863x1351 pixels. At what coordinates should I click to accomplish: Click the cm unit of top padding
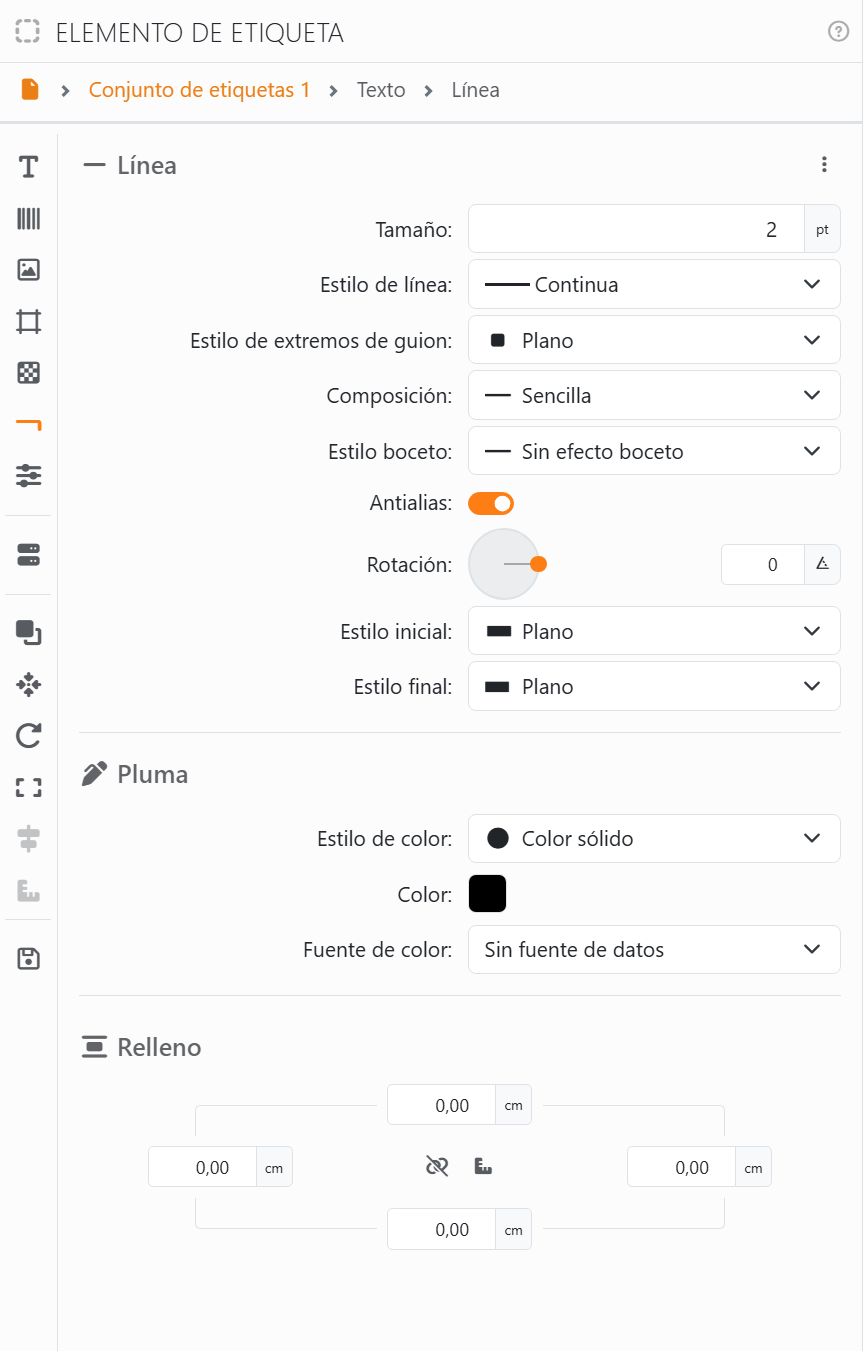click(x=514, y=1105)
